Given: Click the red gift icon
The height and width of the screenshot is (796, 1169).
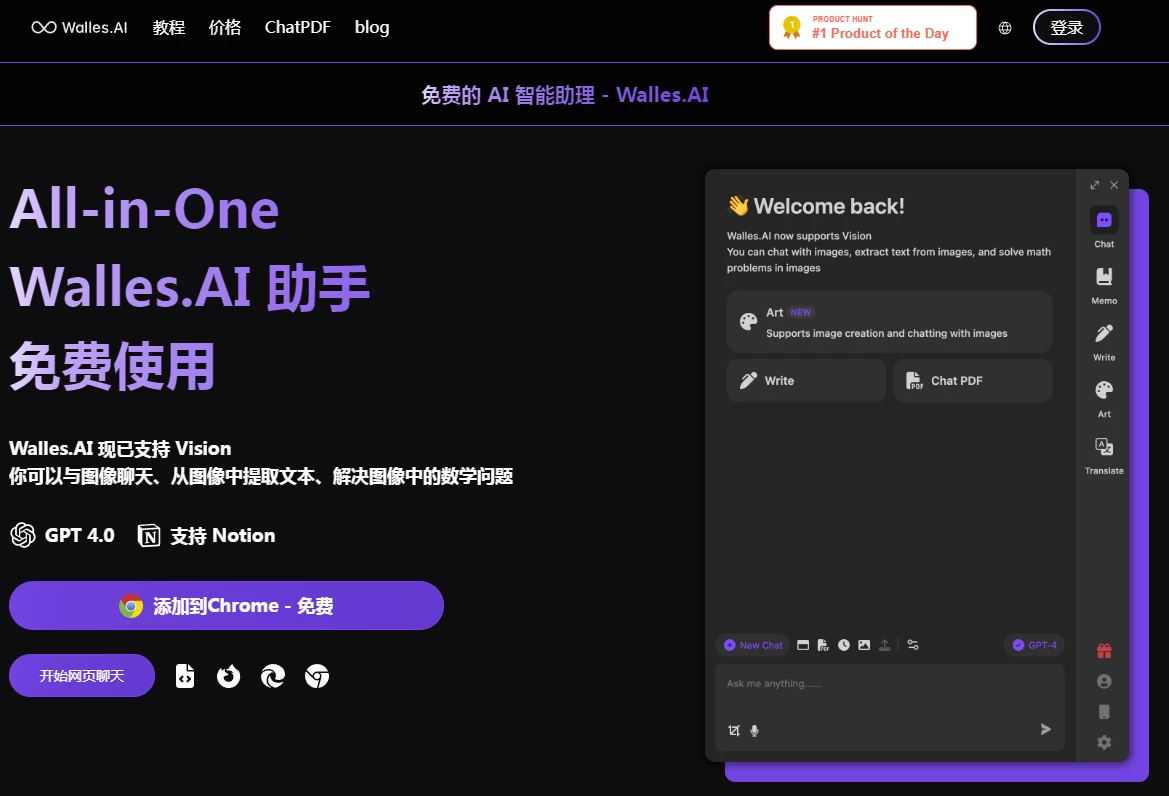Looking at the screenshot, I should [x=1104, y=651].
